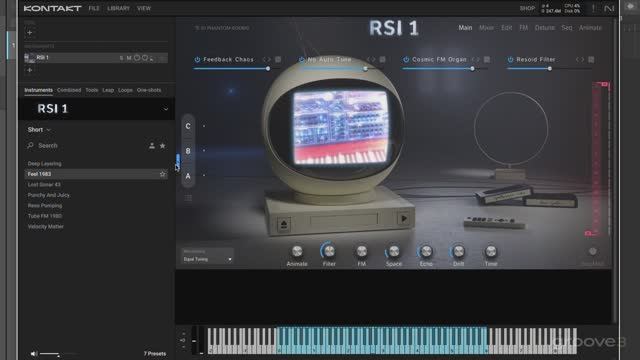This screenshot has width=640, height=360.
Task: Click the Time macro knob
Action: 491,251
